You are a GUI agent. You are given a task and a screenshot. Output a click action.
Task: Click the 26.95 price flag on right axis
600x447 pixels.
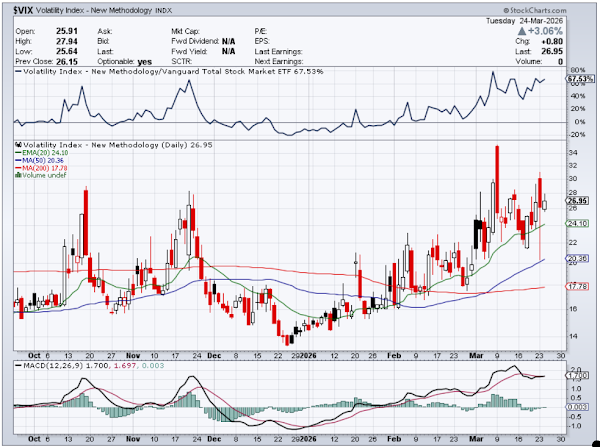pyautogui.click(x=577, y=200)
